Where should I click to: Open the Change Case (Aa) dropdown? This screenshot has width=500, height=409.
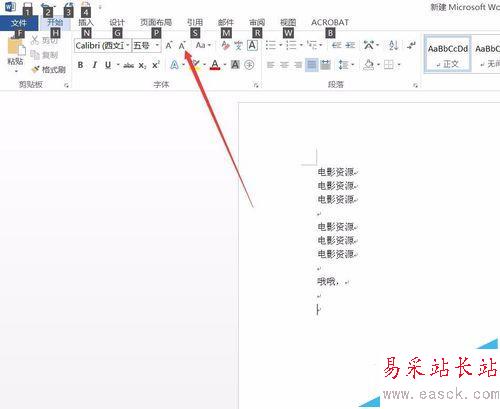203,45
